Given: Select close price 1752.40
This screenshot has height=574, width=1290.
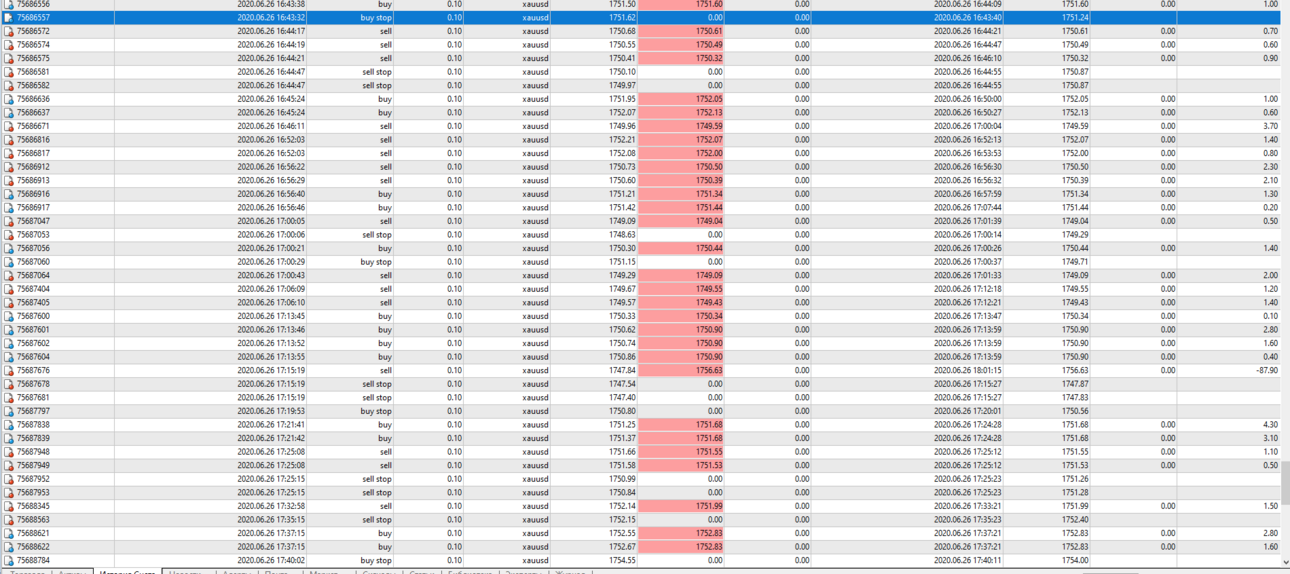Looking at the screenshot, I should coord(1075,520).
